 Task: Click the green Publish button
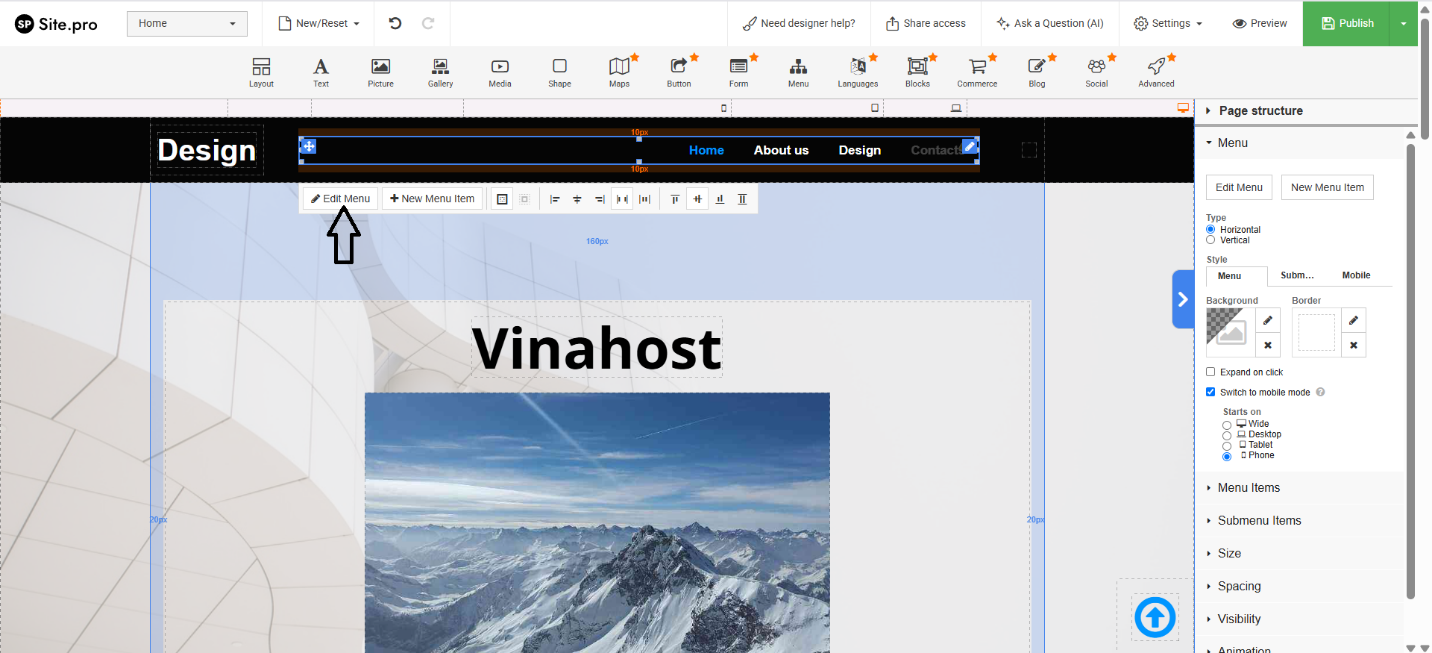click(x=1346, y=23)
